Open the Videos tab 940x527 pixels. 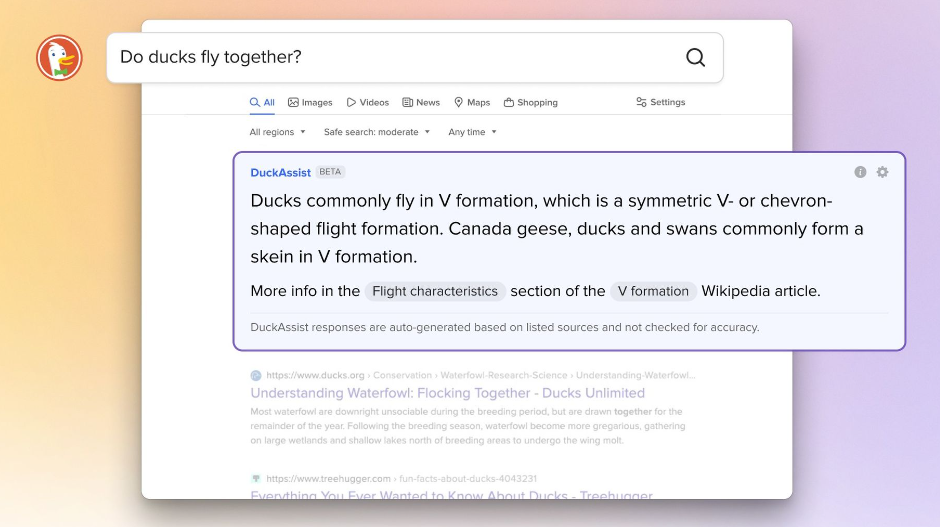(367, 103)
